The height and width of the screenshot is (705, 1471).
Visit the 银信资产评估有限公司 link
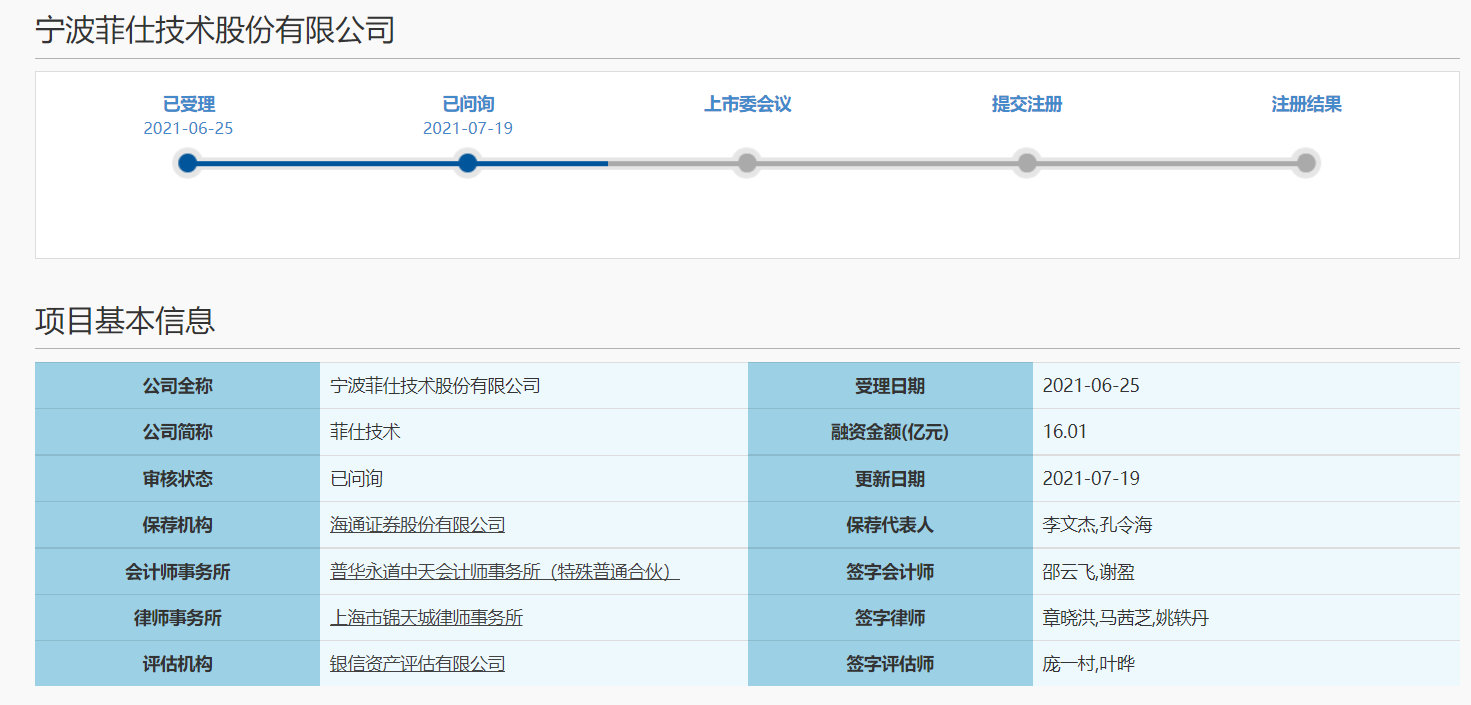pyautogui.click(x=417, y=664)
